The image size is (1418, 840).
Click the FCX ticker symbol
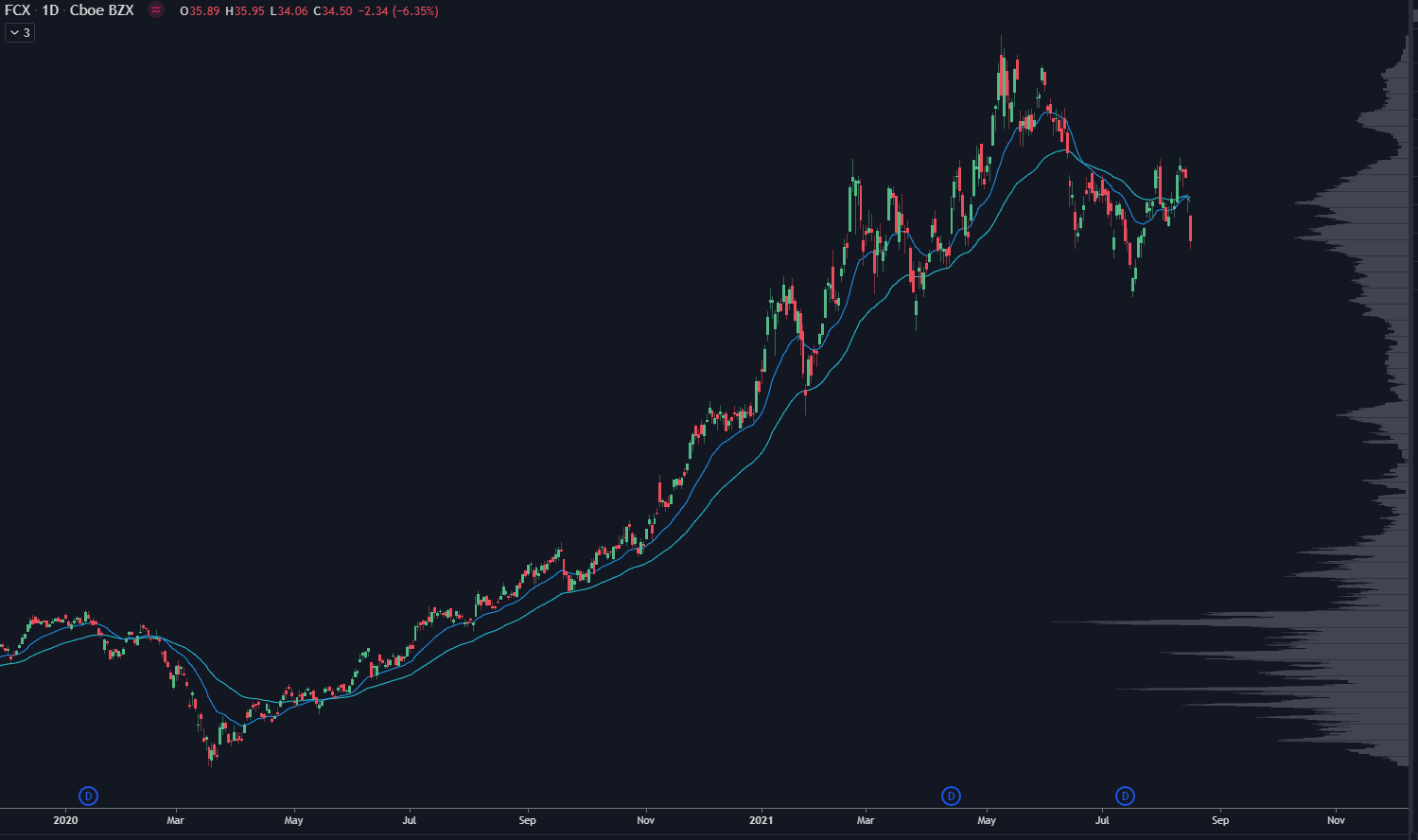18,10
